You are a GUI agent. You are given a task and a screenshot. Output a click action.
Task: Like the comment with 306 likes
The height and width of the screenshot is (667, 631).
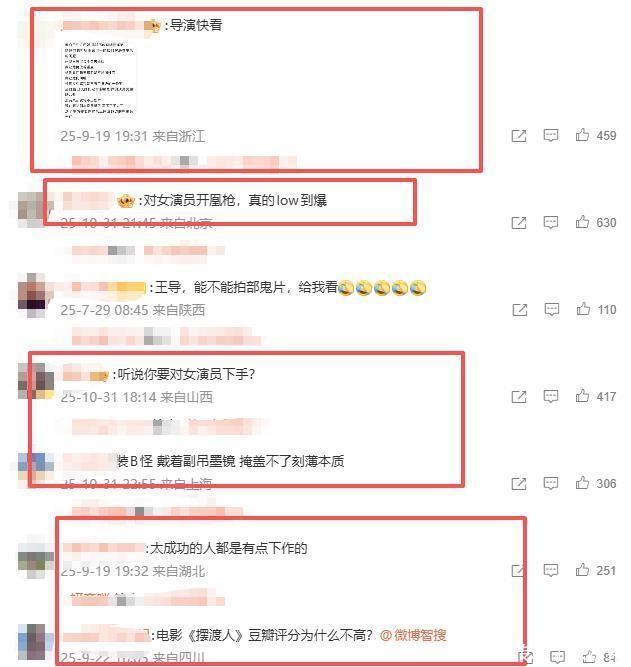pyautogui.click(x=582, y=483)
